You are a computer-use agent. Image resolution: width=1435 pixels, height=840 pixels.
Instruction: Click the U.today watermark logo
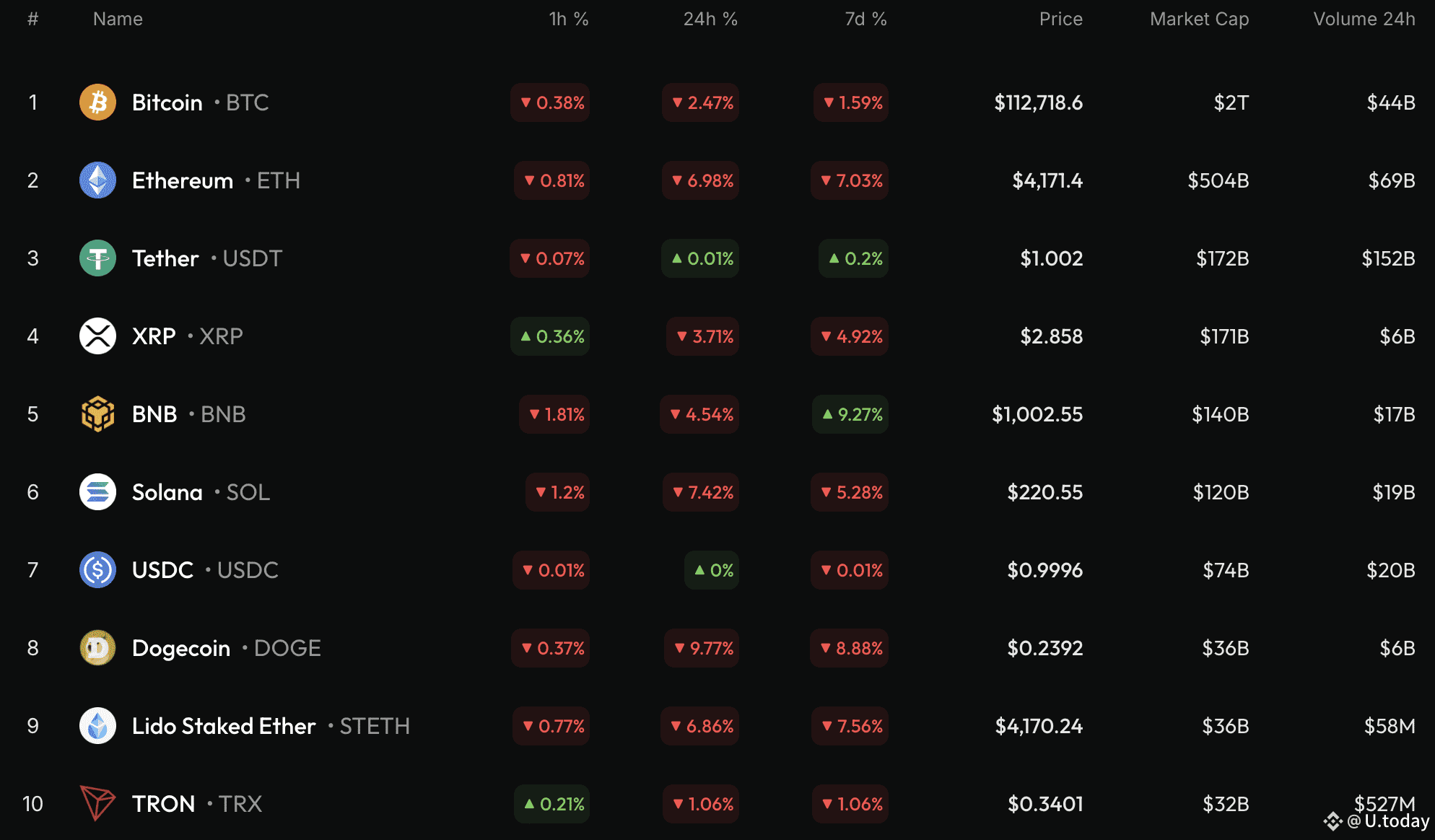coord(1377,821)
